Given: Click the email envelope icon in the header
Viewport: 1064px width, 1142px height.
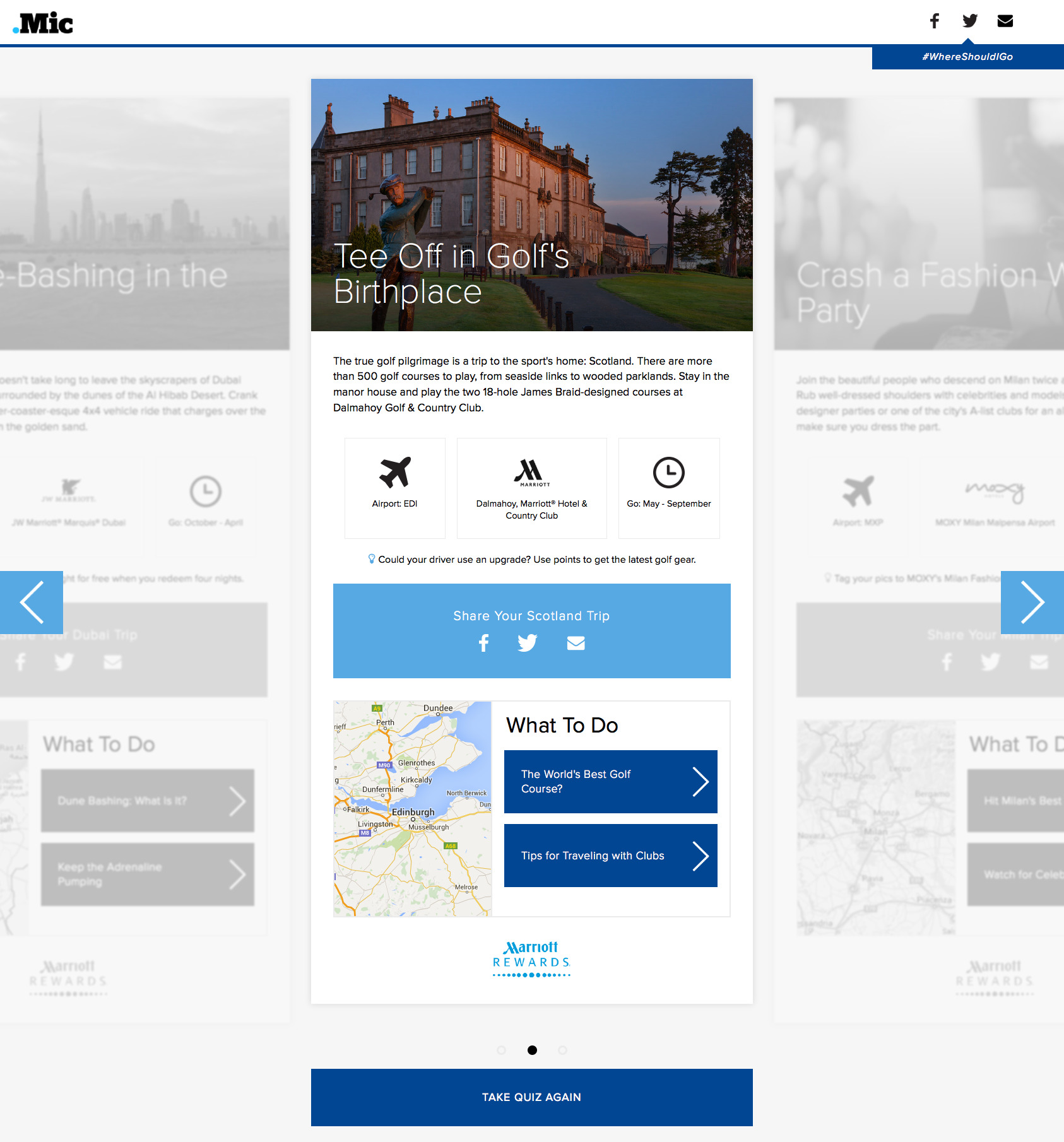Looking at the screenshot, I should pos(1005,21).
